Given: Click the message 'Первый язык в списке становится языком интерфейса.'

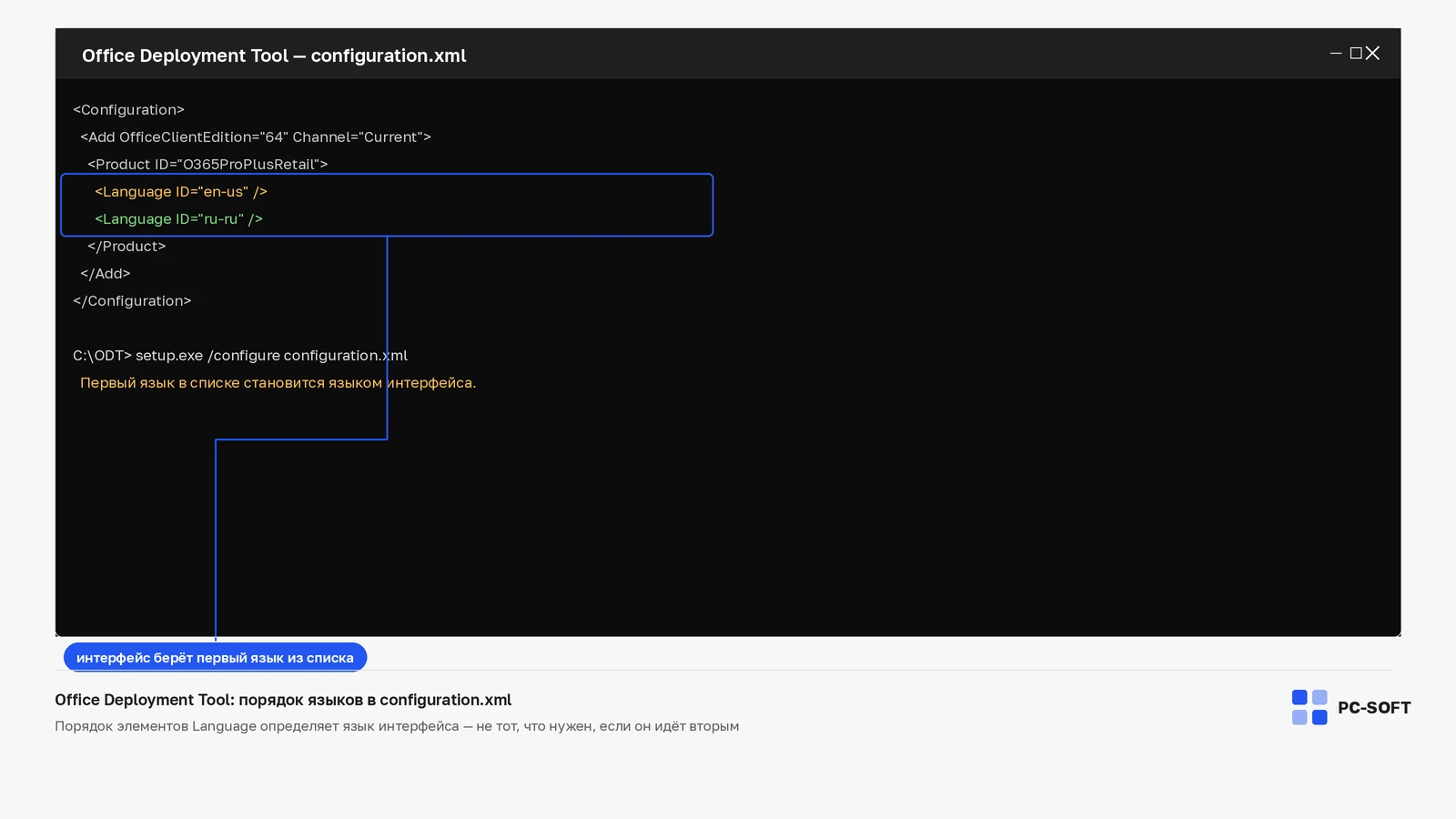Looking at the screenshot, I should click(x=278, y=383).
